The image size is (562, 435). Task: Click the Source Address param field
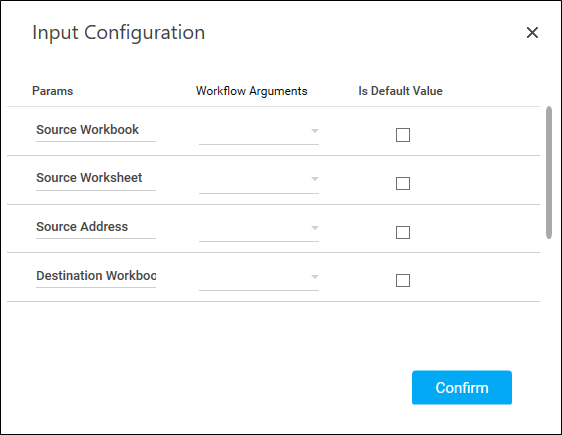point(96,227)
